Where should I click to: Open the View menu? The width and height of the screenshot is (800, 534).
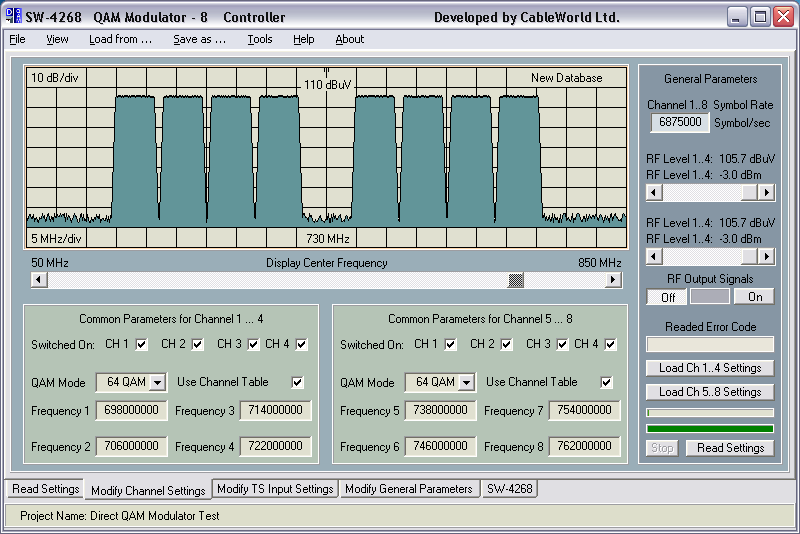[57, 39]
